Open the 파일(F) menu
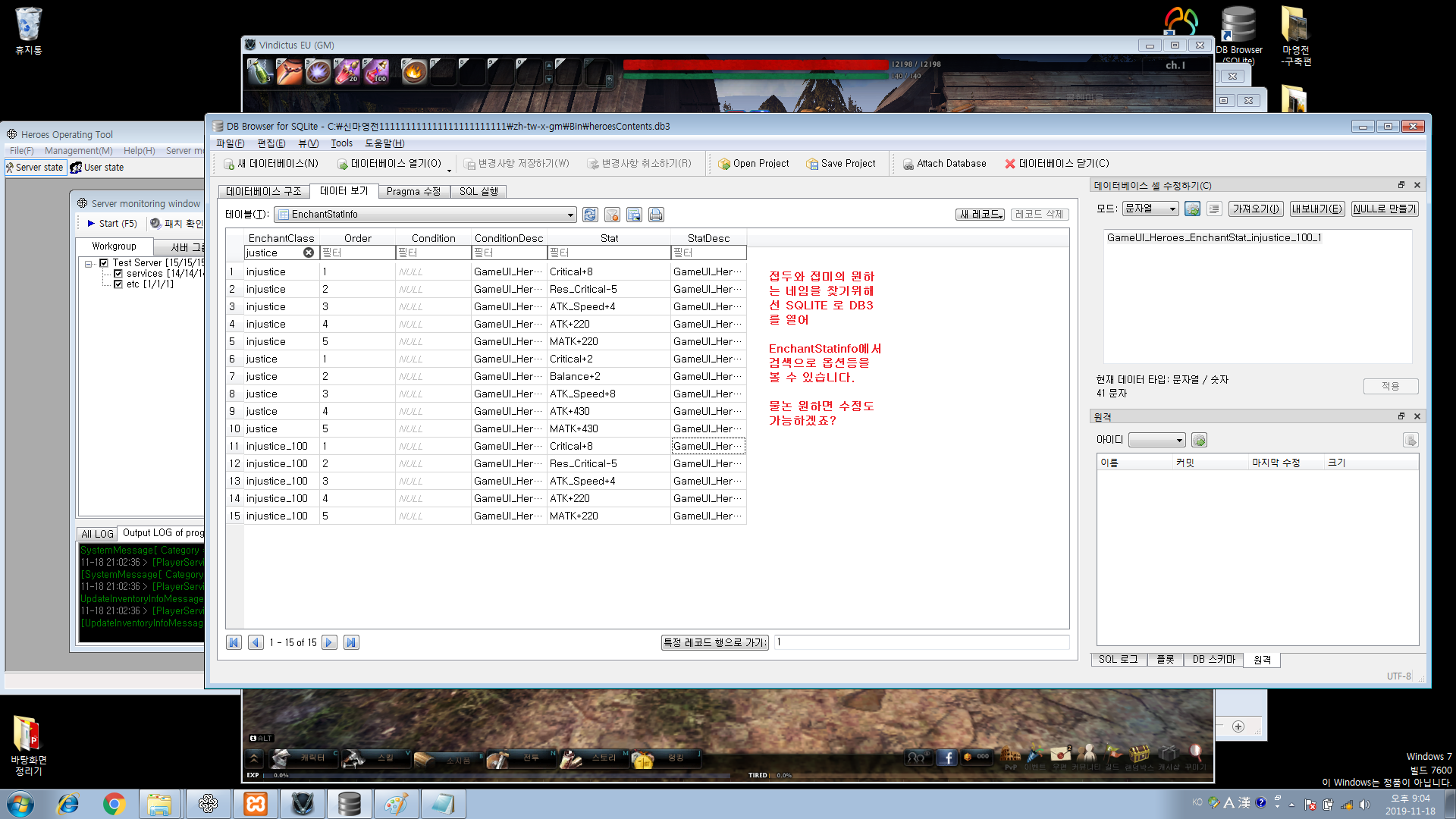This screenshot has width=1456, height=819. (x=231, y=143)
